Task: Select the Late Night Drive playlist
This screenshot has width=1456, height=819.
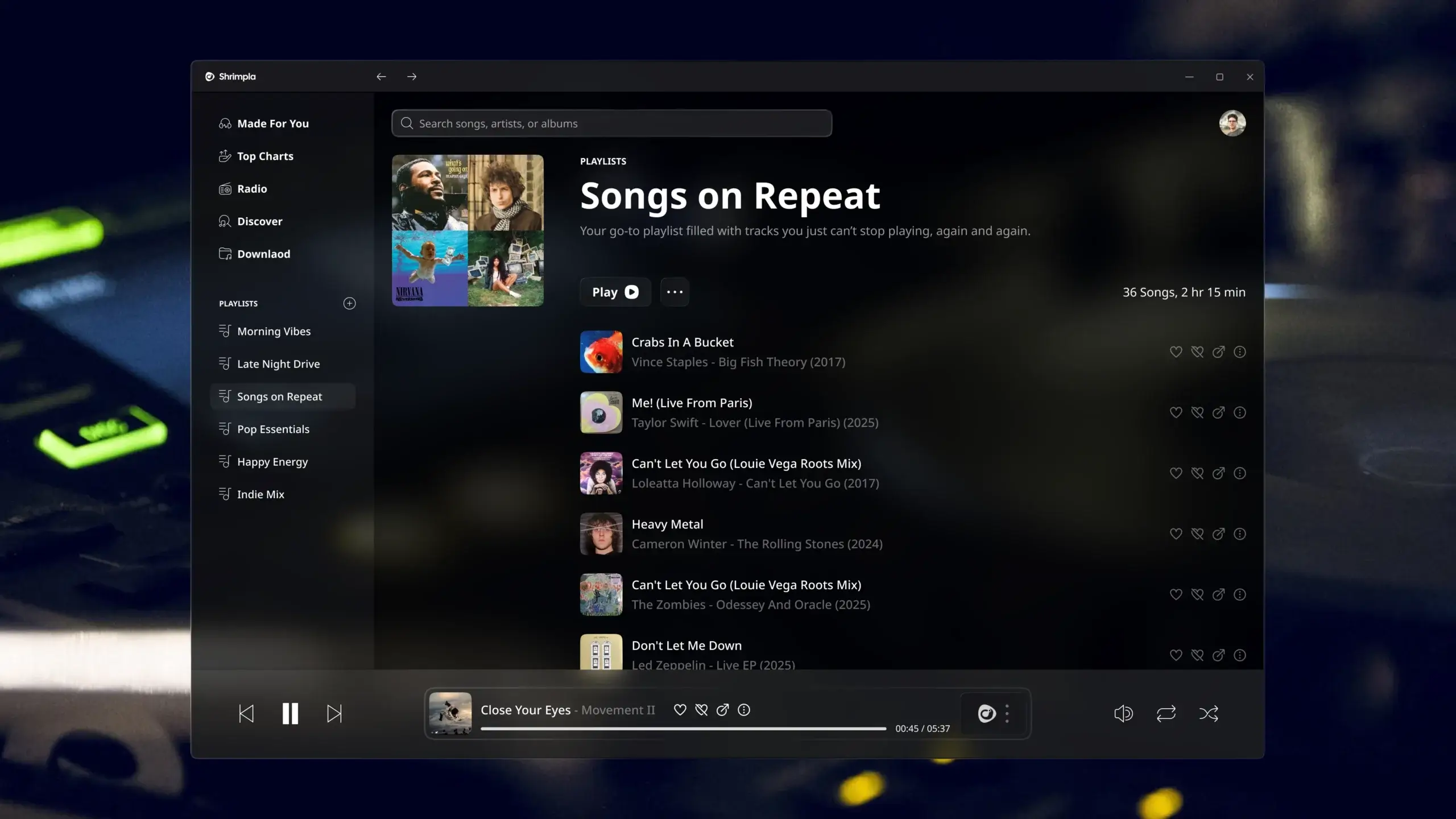Action: (278, 364)
